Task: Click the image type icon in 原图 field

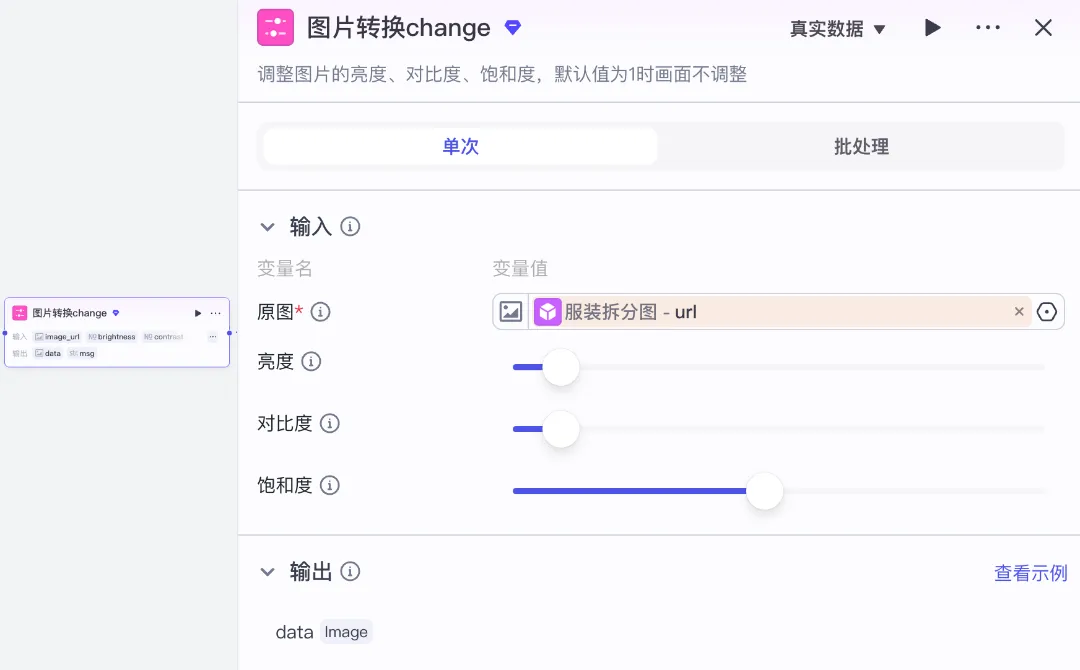Action: click(x=511, y=312)
